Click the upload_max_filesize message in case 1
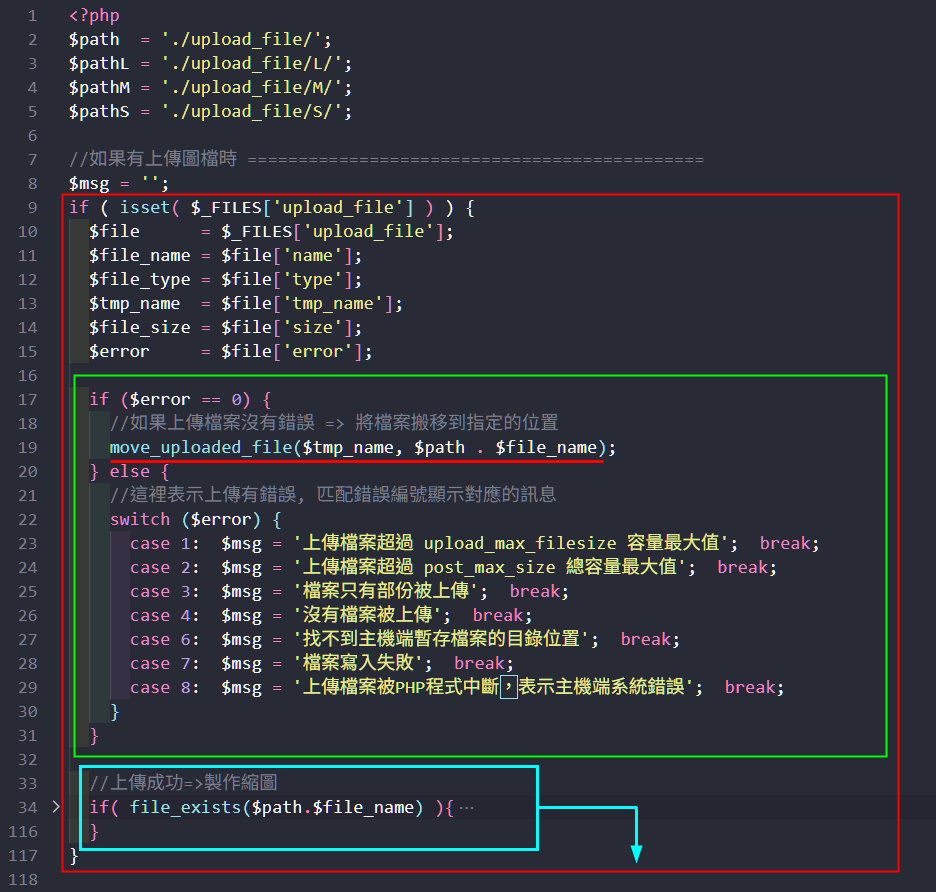The height and width of the screenshot is (892, 936). tap(520, 543)
